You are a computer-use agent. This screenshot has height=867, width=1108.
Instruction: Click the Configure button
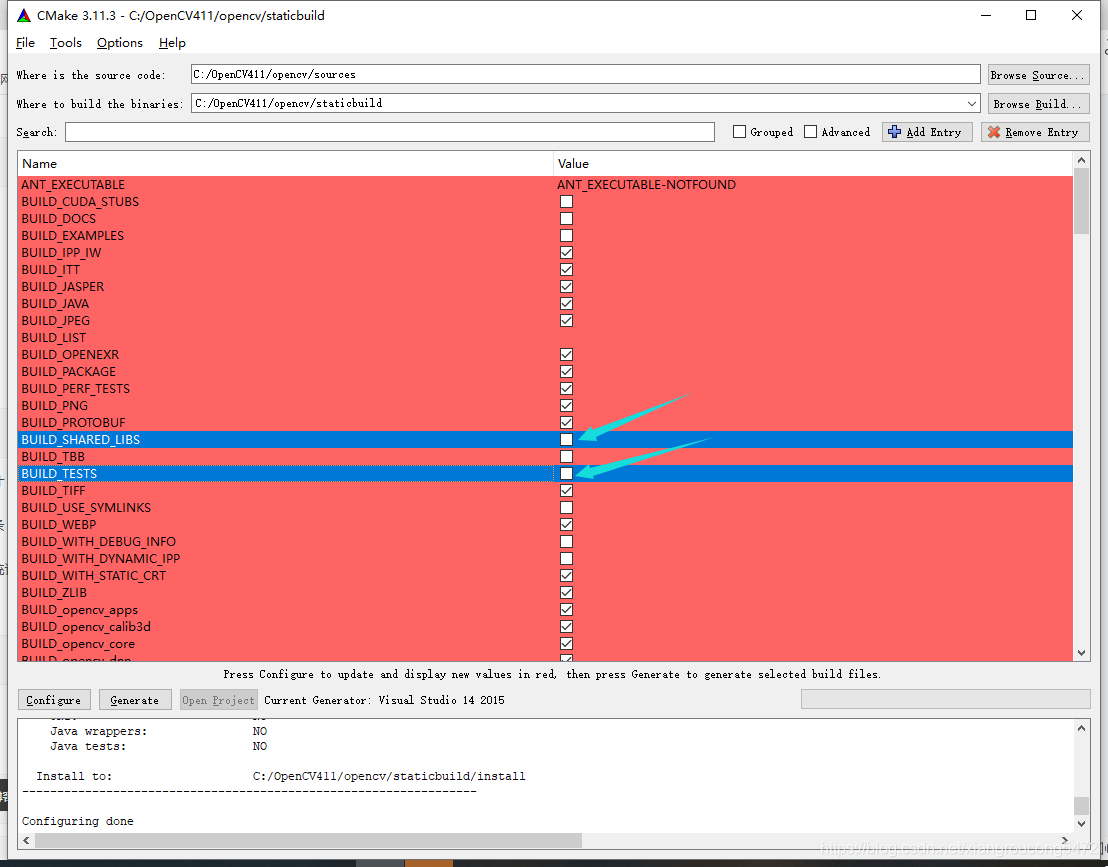click(x=54, y=700)
